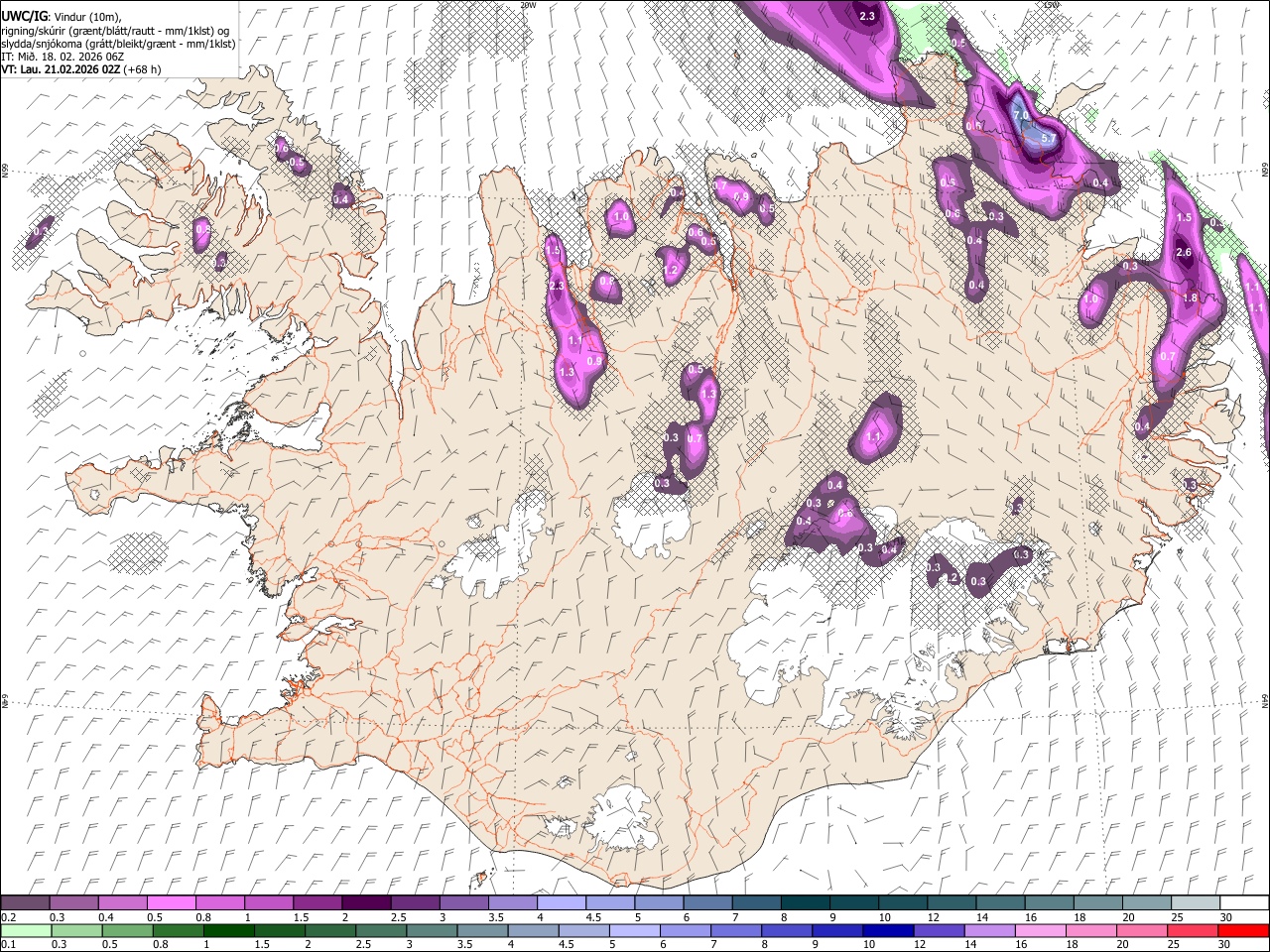Select white 30 swatch in top legend row
Viewport: 1270px width, 952px height.
[1244, 903]
